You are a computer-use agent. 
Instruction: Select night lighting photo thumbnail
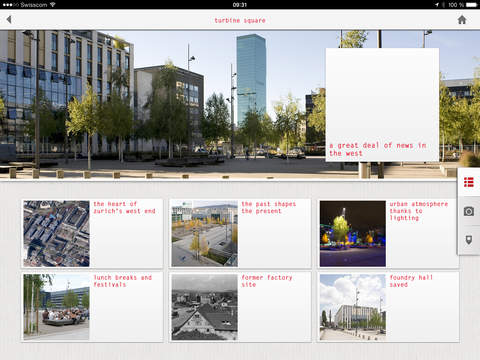coord(353,233)
